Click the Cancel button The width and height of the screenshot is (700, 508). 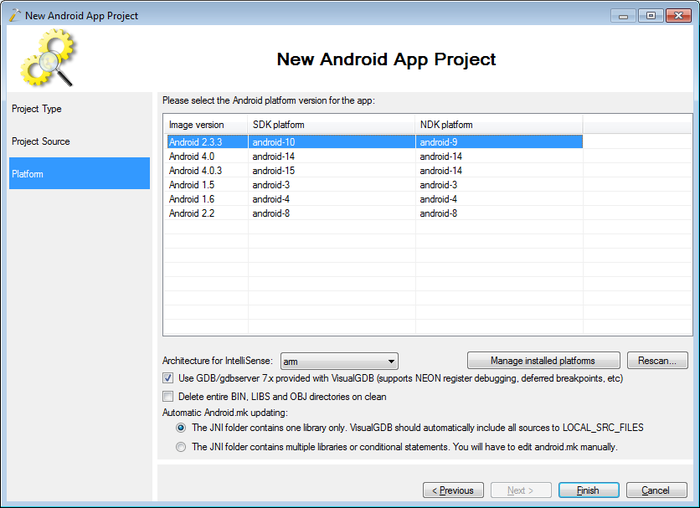coord(657,490)
